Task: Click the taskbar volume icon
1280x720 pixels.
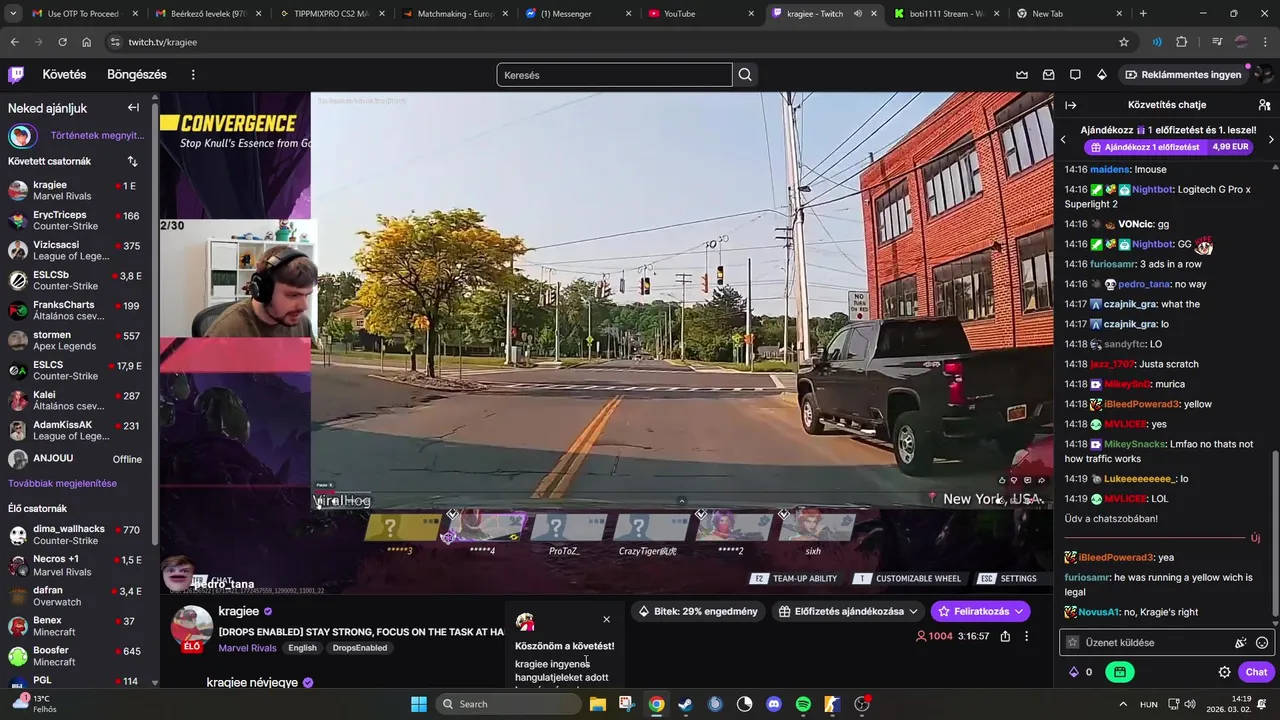Action: pos(1189,704)
